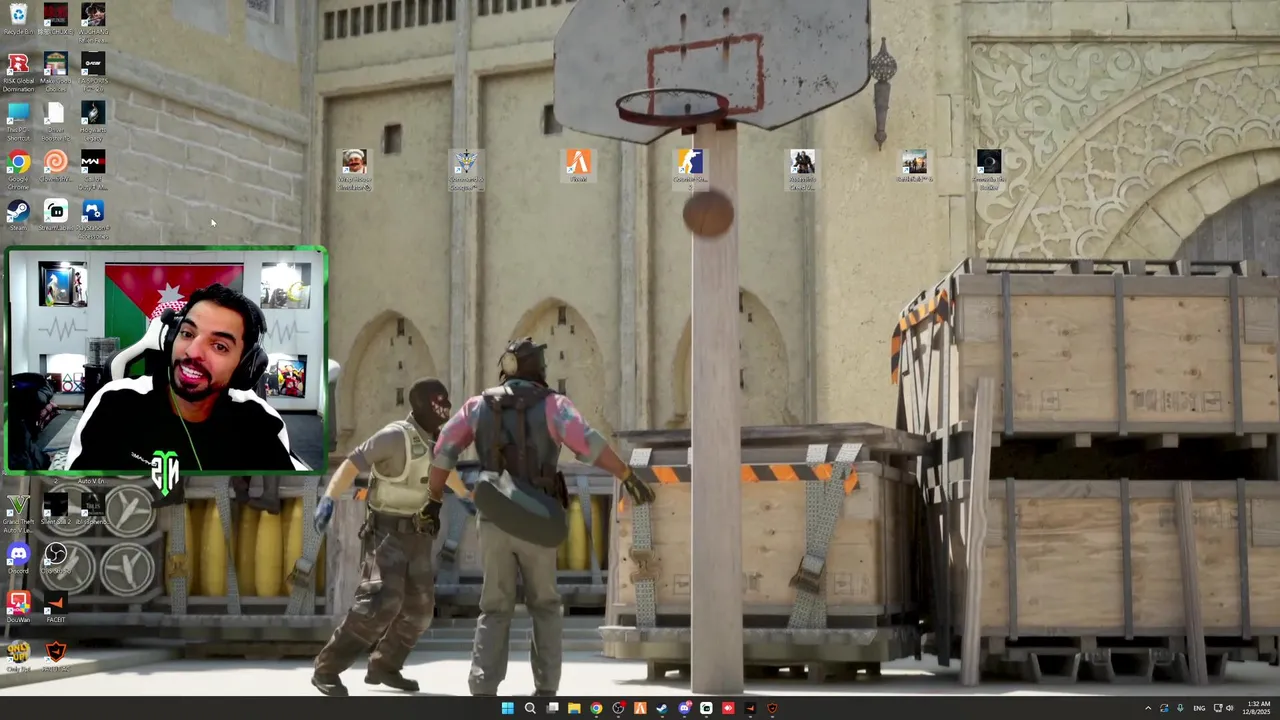Launch Streamlabs desktop shortcut
Image resolution: width=1280 pixels, height=720 pixels.
(55, 216)
